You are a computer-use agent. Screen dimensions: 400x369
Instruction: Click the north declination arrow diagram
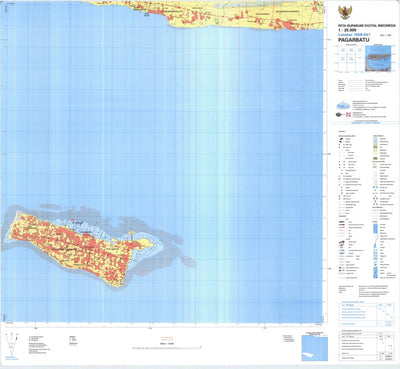click(x=12, y=343)
